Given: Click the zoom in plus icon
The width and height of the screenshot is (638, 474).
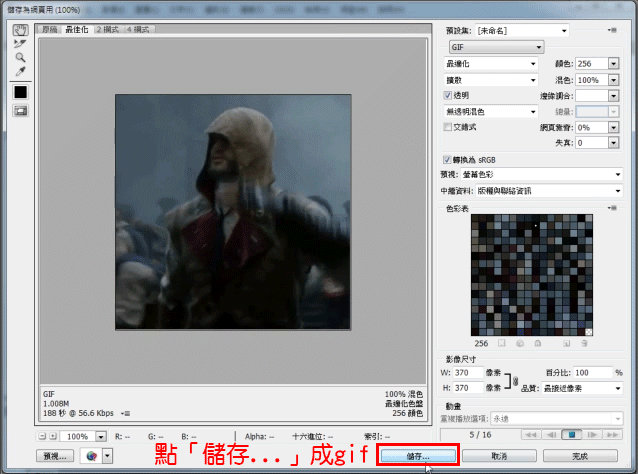Looking at the screenshot, I should [x=53, y=436].
